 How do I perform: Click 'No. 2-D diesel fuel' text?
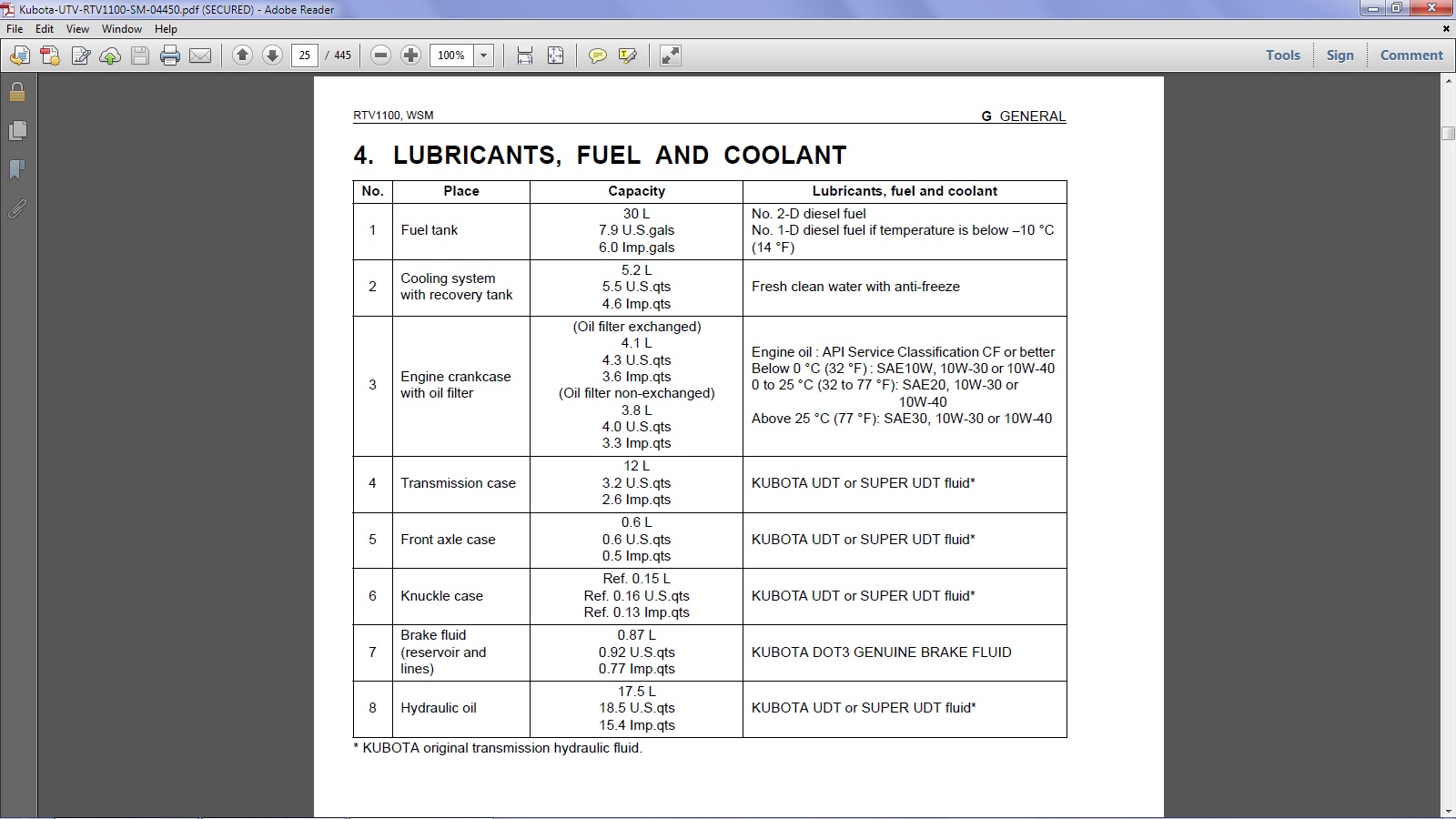pyautogui.click(x=809, y=214)
